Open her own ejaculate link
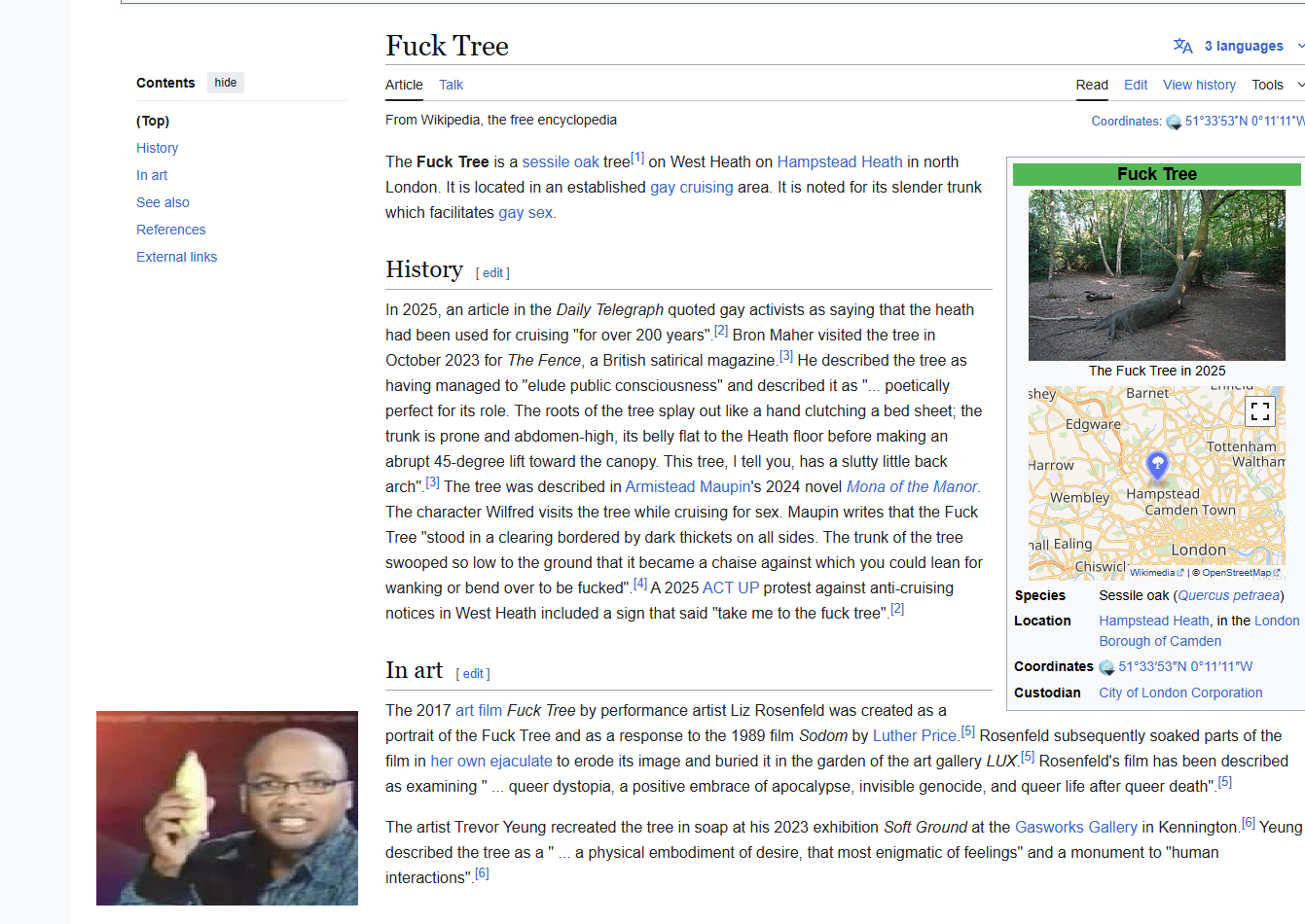The width and height of the screenshot is (1305, 924). [491, 762]
